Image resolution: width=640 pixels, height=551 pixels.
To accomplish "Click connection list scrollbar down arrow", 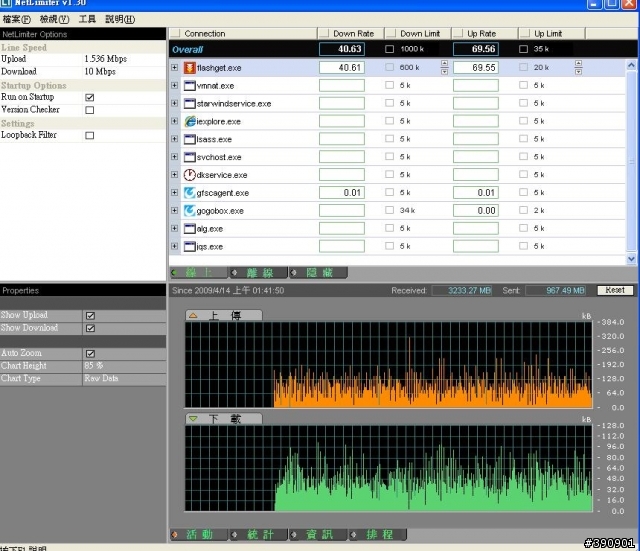I will (x=631, y=259).
